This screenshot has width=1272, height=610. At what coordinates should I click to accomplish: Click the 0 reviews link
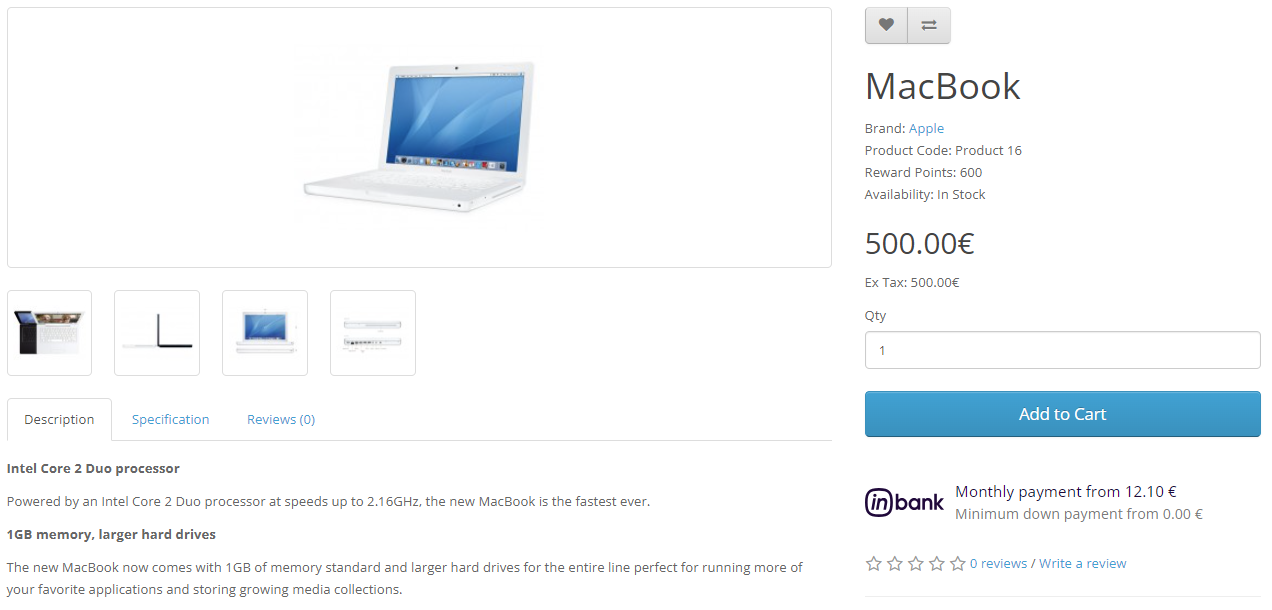(998, 564)
